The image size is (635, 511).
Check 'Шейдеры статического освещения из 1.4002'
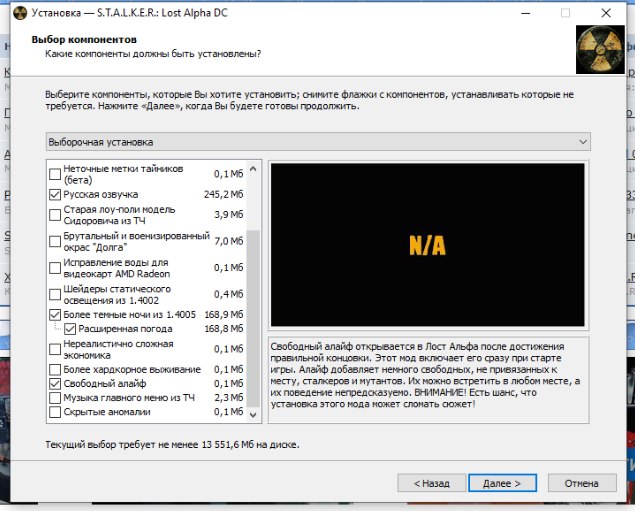pyautogui.click(x=55, y=294)
